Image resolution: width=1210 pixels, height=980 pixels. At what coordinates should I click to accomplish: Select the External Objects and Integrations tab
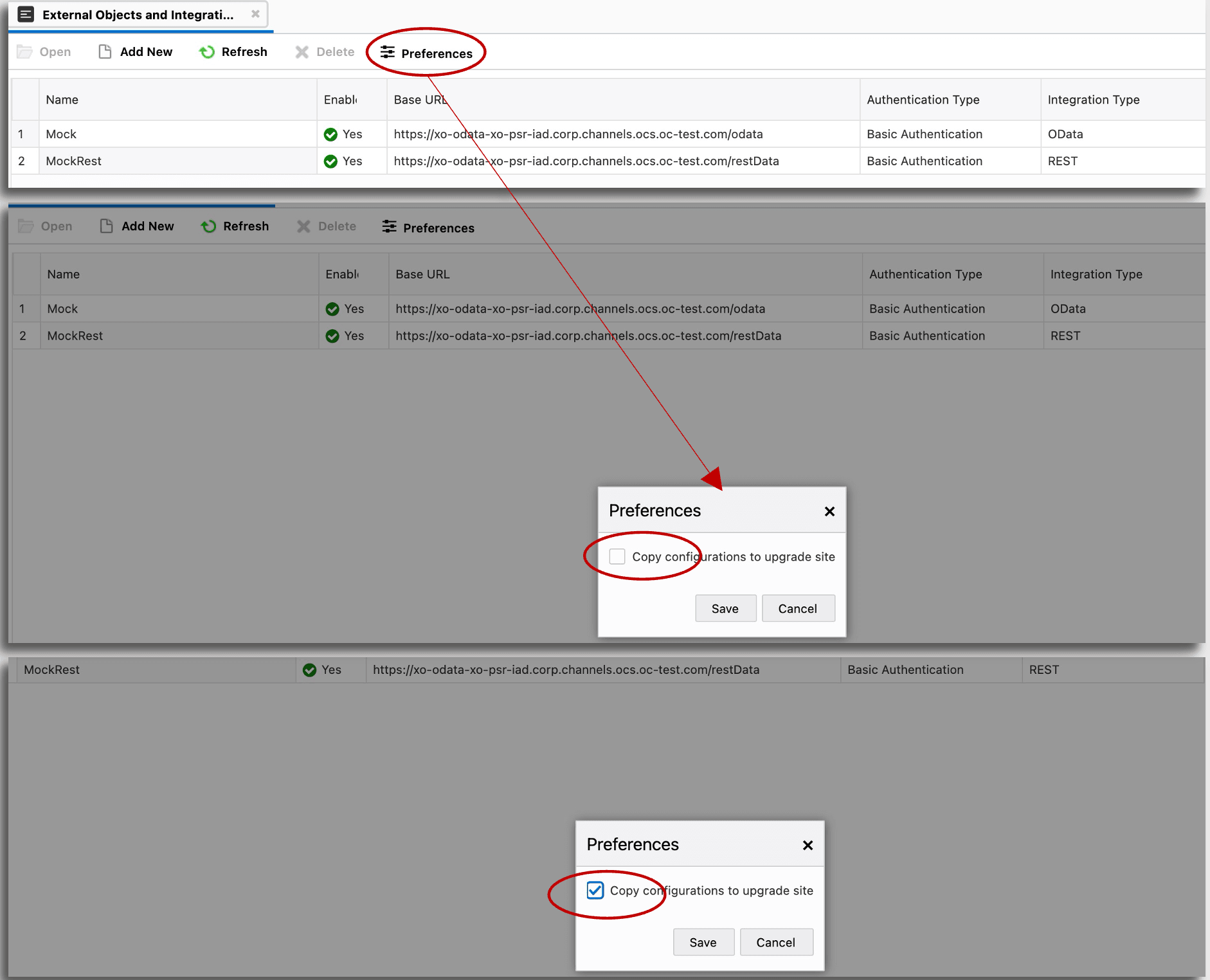138,15
